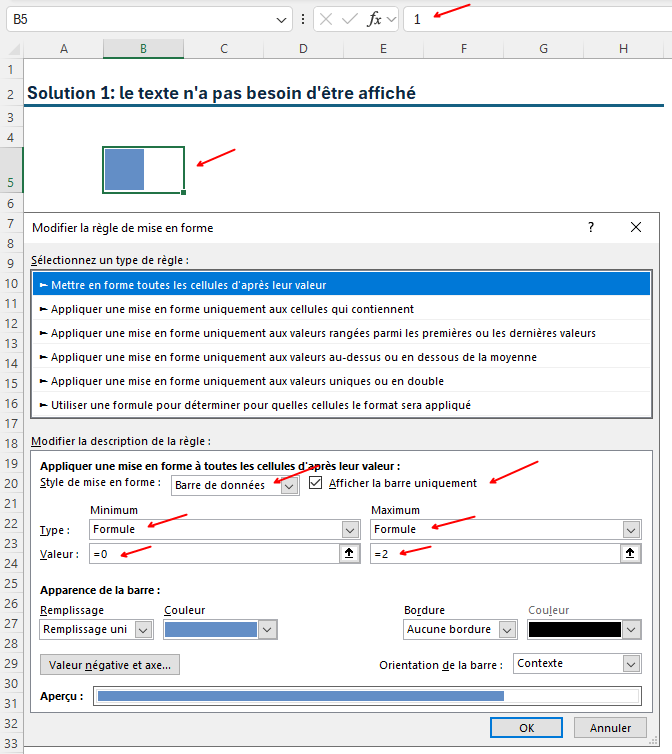Viewport: 672px width, 754px height.
Task: Open the blue fill Couleur swatch picker
Action: pos(267,629)
